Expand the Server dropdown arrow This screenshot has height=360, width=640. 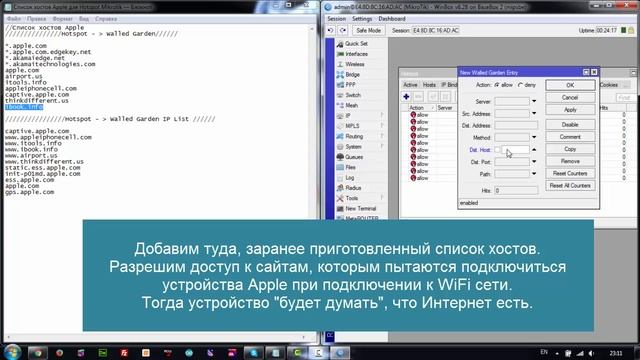534,101
